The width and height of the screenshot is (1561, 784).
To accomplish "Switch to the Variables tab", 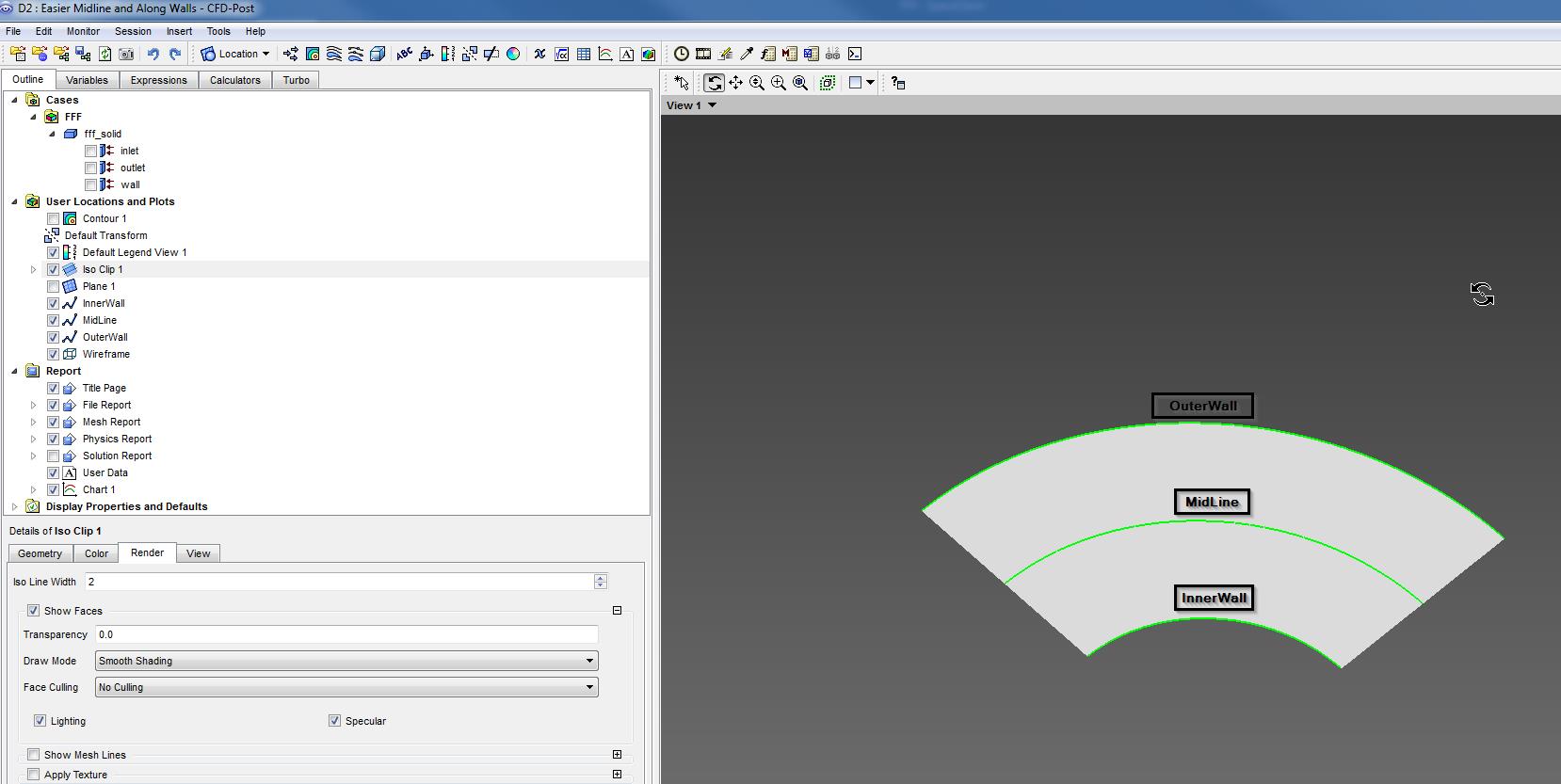I will (x=87, y=80).
